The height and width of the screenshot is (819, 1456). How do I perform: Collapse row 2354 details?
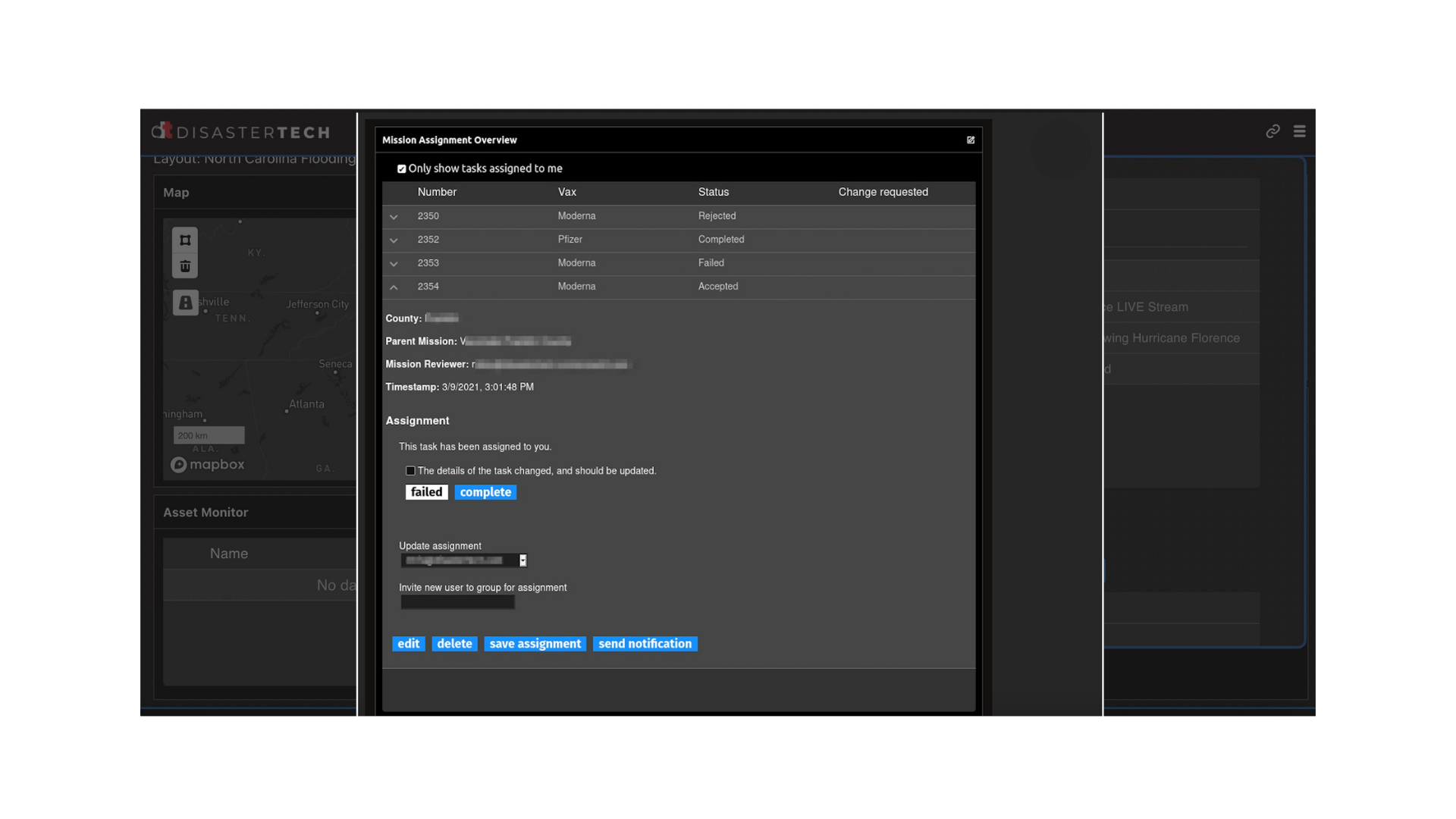(x=394, y=287)
